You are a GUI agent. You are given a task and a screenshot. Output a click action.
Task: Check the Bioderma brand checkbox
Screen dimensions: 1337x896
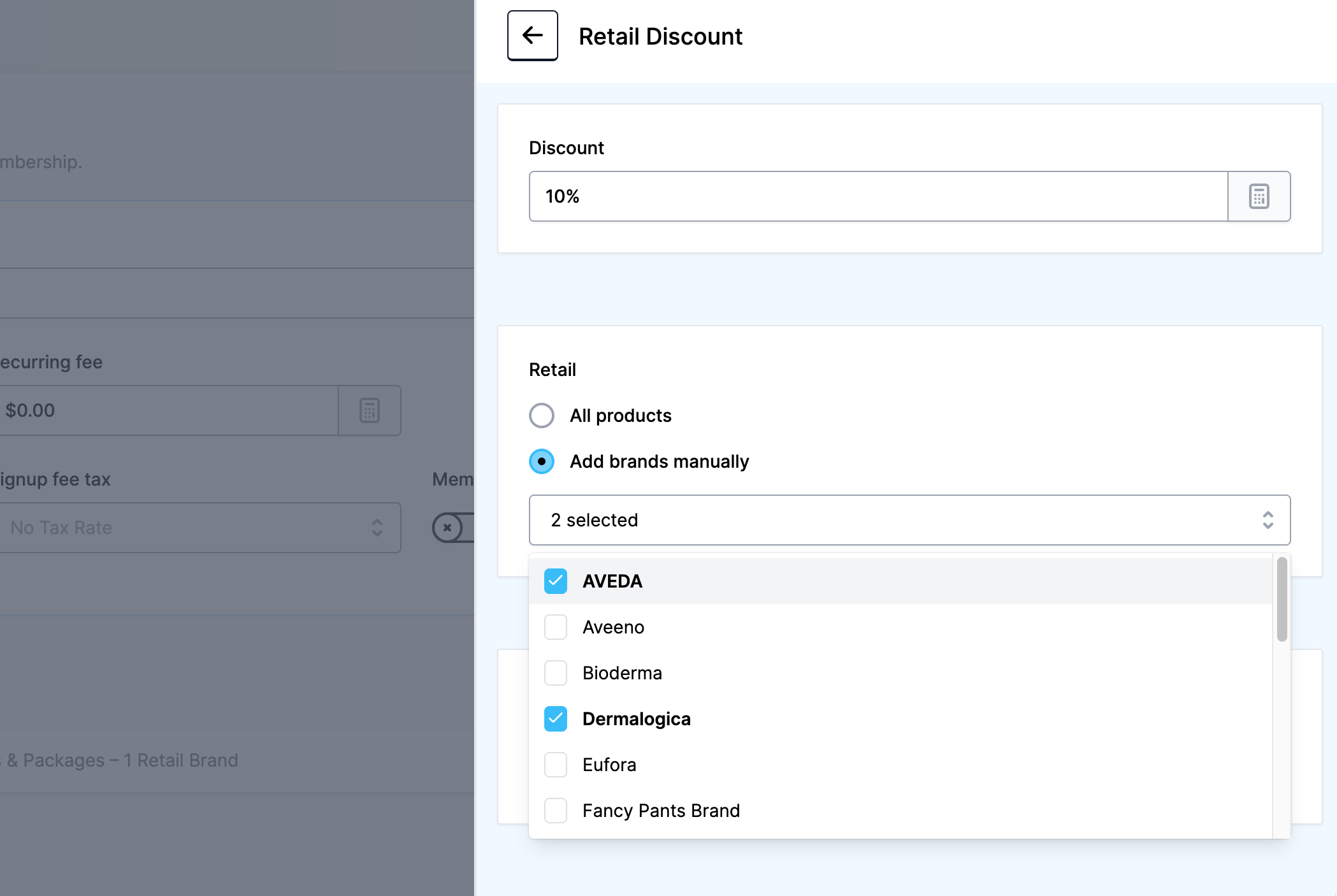tap(556, 673)
